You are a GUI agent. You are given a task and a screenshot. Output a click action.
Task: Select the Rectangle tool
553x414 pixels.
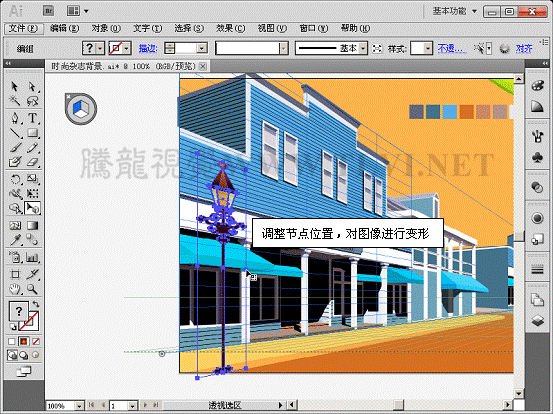pyautogui.click(x=32, y=133)
